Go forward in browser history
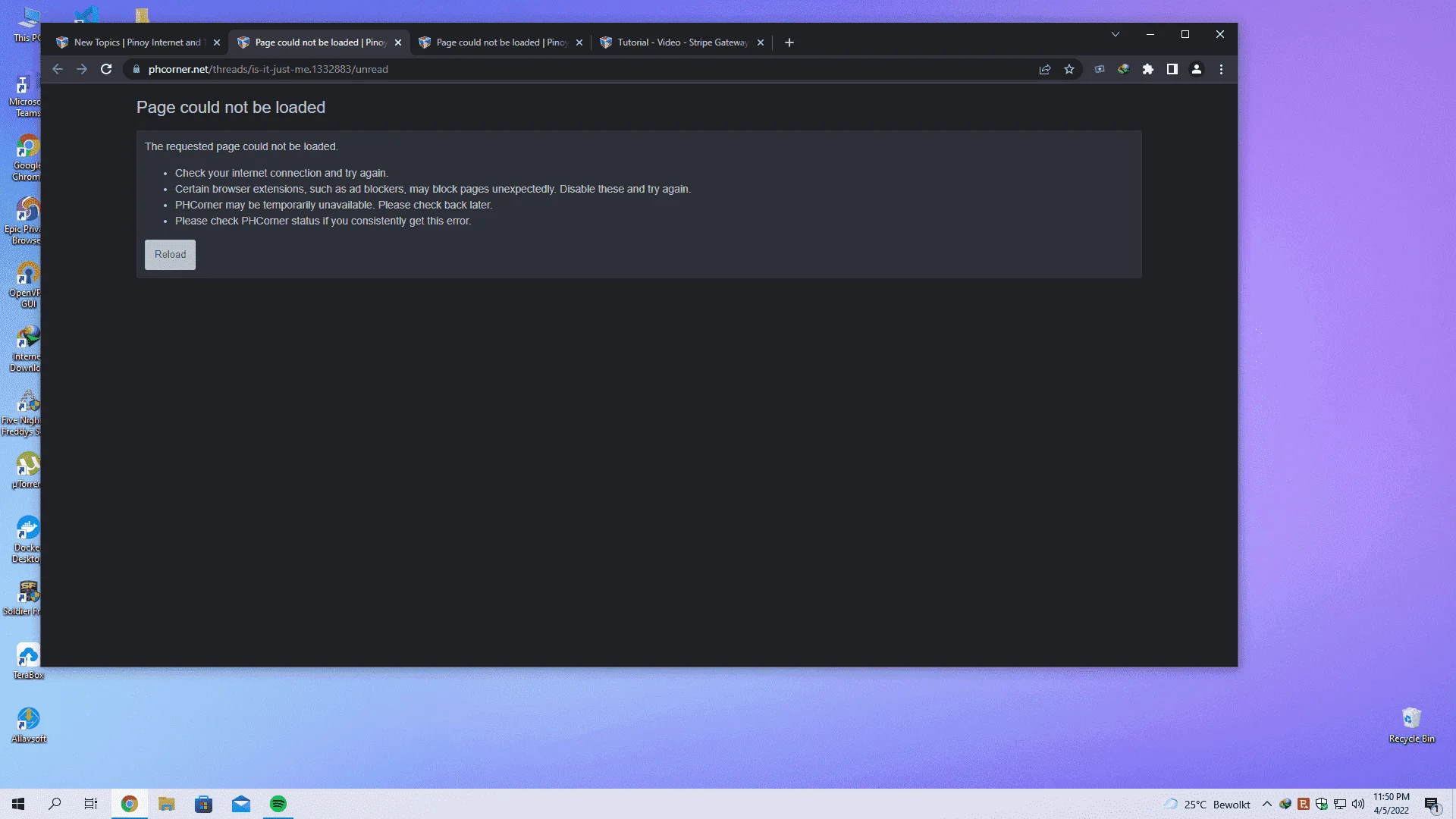 82,69
